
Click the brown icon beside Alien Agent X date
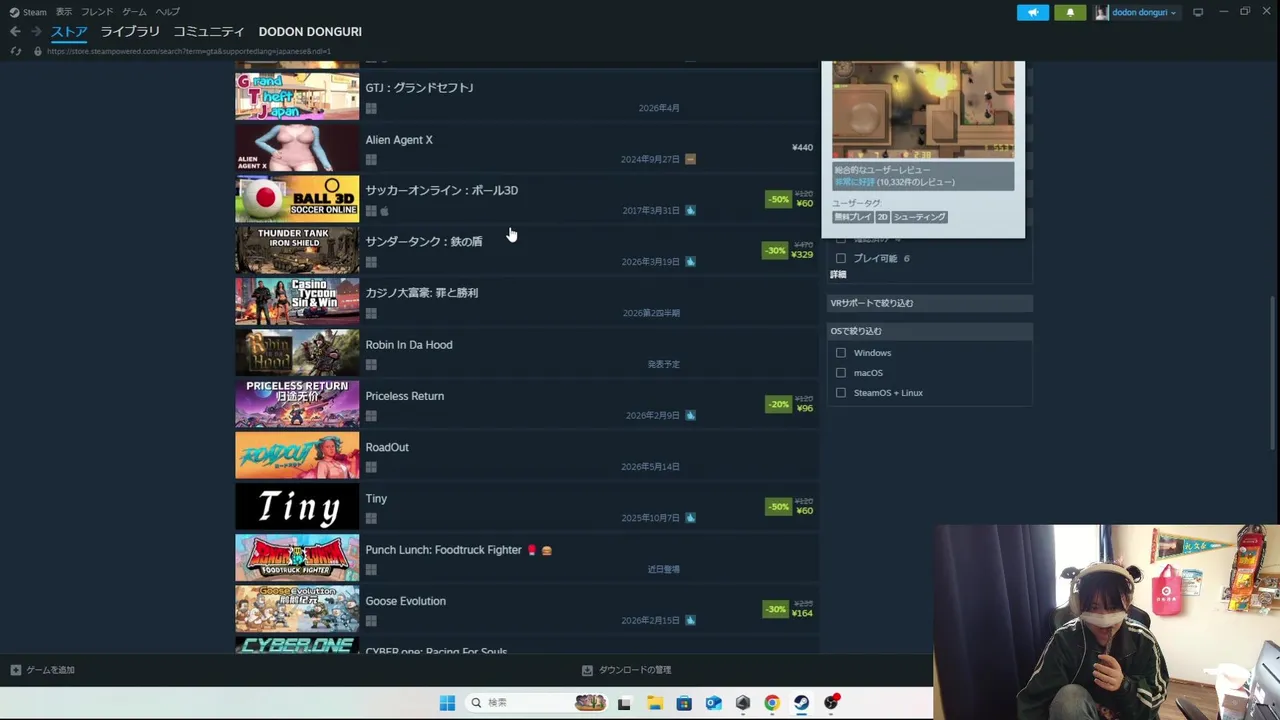pos(690,159)
